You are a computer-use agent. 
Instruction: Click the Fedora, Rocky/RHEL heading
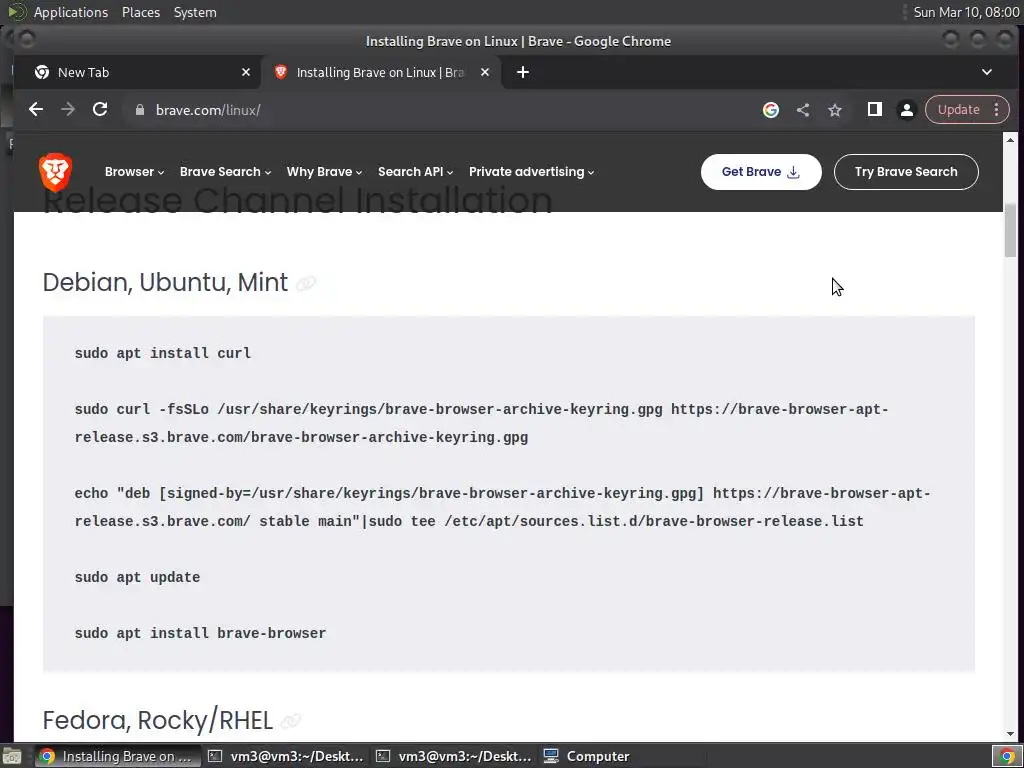(157, 720)
